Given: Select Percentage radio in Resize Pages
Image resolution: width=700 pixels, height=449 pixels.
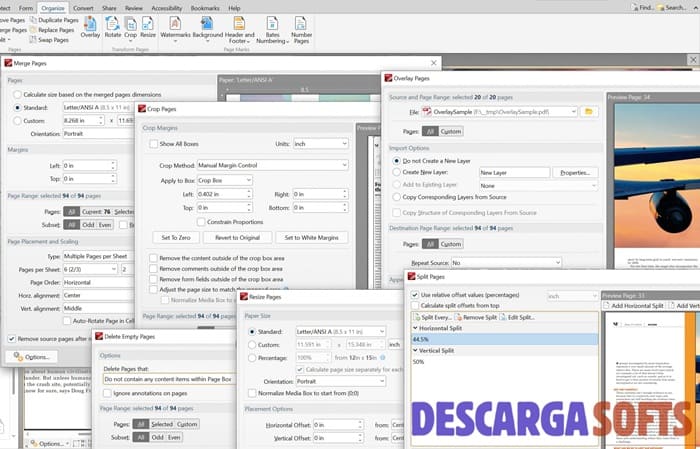Looking at the screenshot, I should (252, 358).
